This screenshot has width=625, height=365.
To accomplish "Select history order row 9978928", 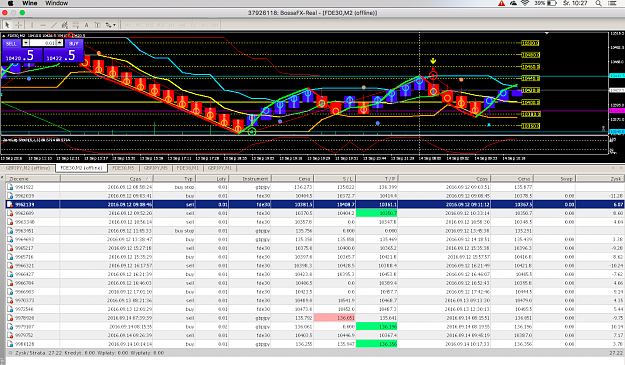I will [315, 318].
